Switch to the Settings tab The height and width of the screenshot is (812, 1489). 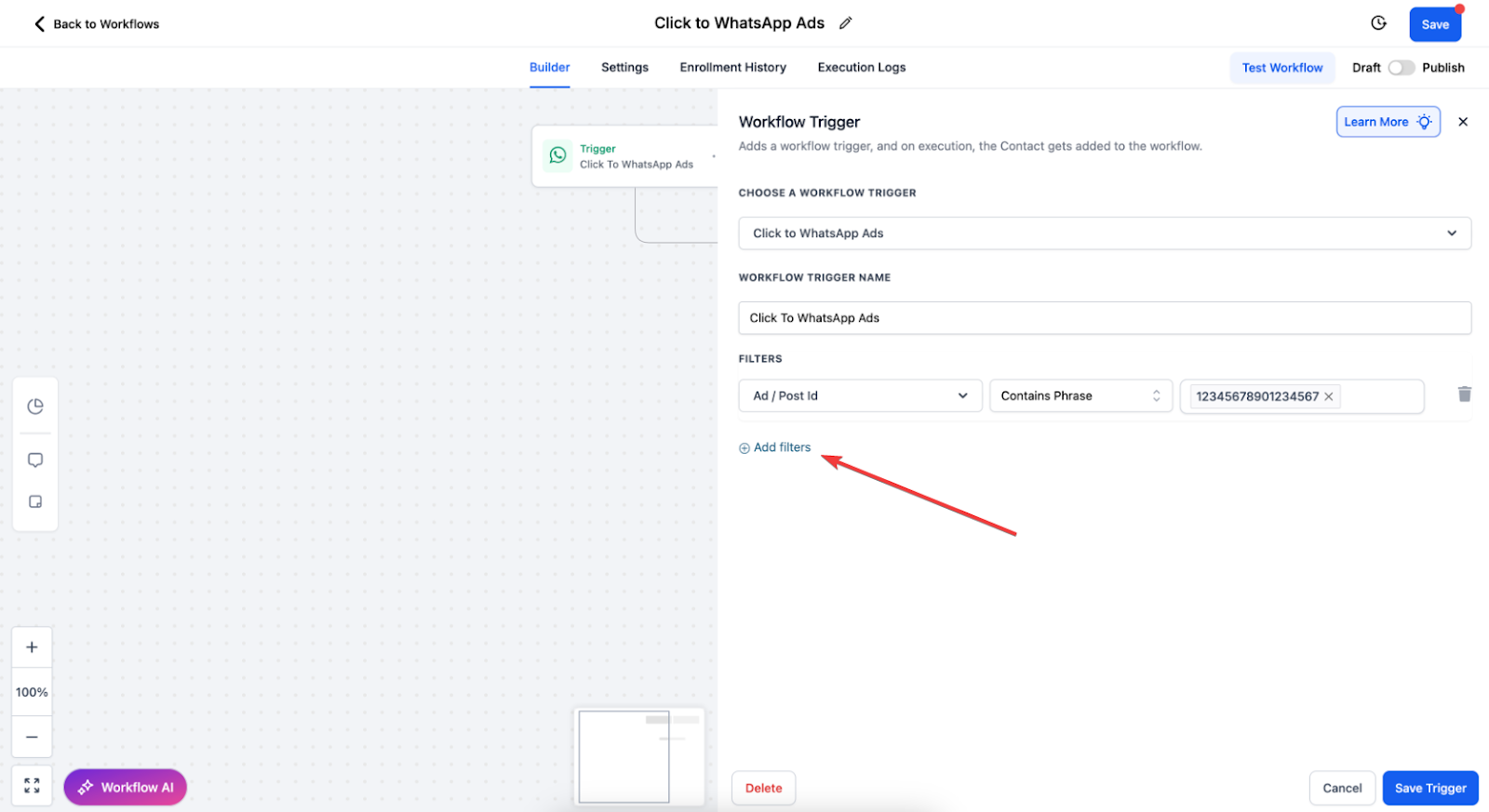pyautogui.click(x=624, y=68)
